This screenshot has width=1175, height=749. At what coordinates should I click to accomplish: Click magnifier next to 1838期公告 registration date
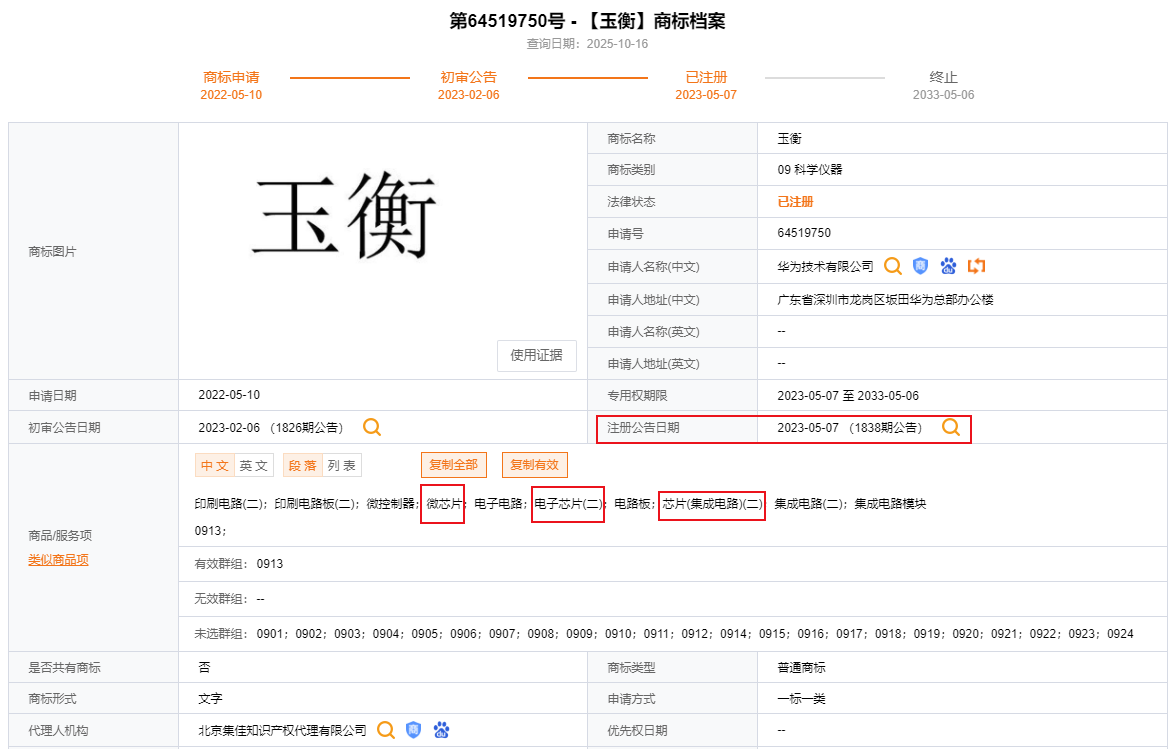pyautogui.click(x=951, y=428)
